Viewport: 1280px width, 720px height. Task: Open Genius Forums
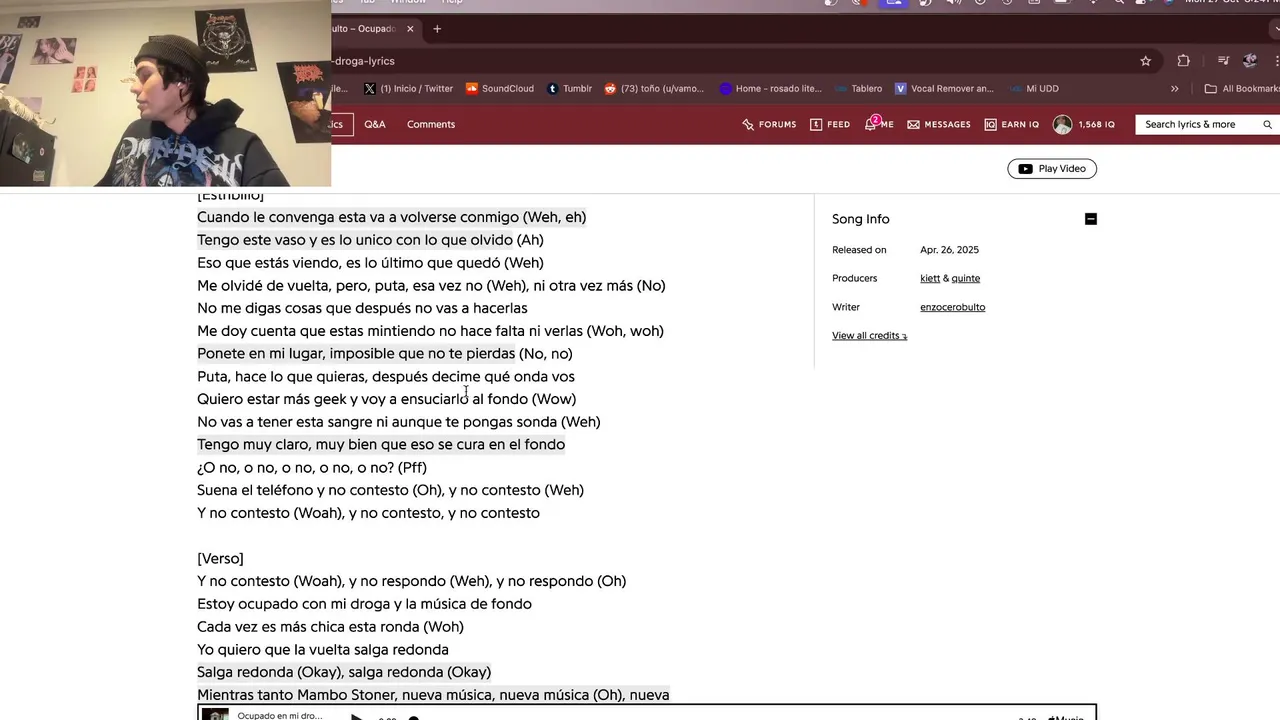(x=769, y=125)
